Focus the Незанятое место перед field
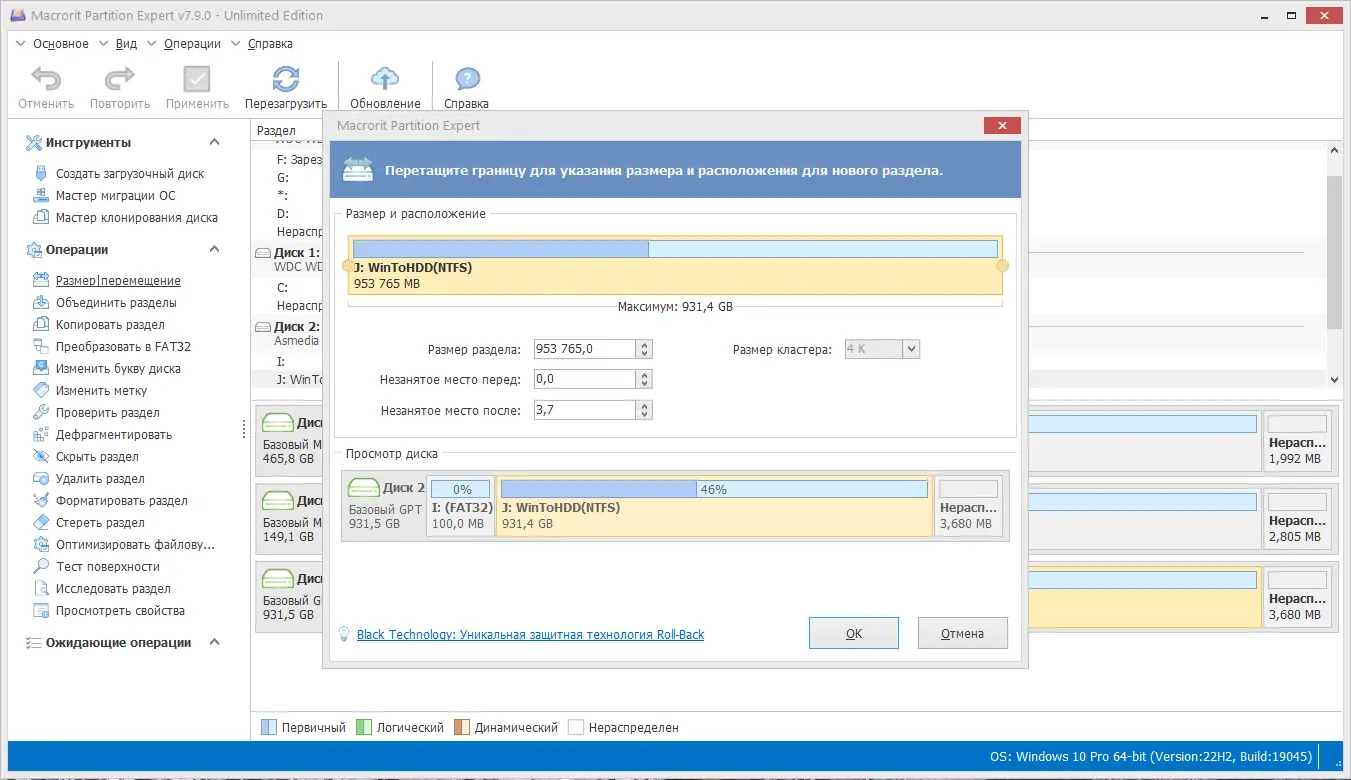Screen dimensions: 1351x780 (x=585, y=379)
